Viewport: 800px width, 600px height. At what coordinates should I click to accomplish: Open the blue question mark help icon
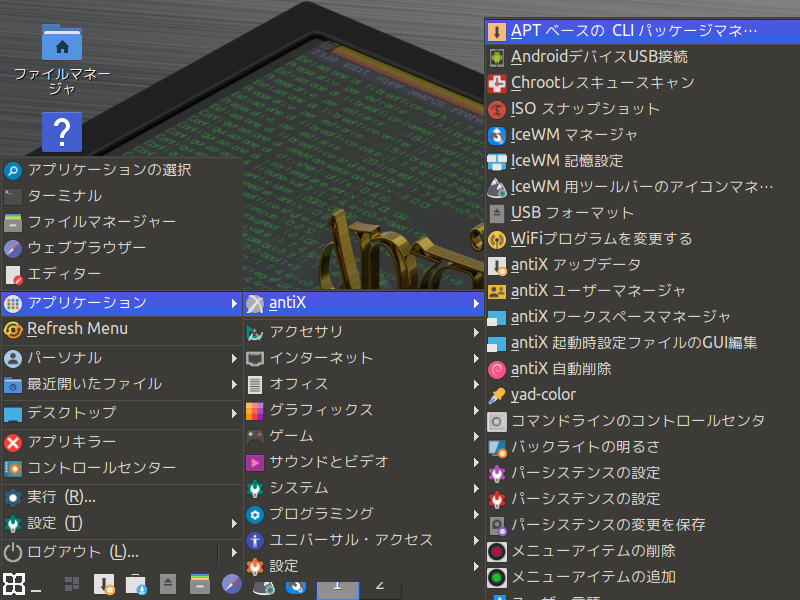(62, 132)
